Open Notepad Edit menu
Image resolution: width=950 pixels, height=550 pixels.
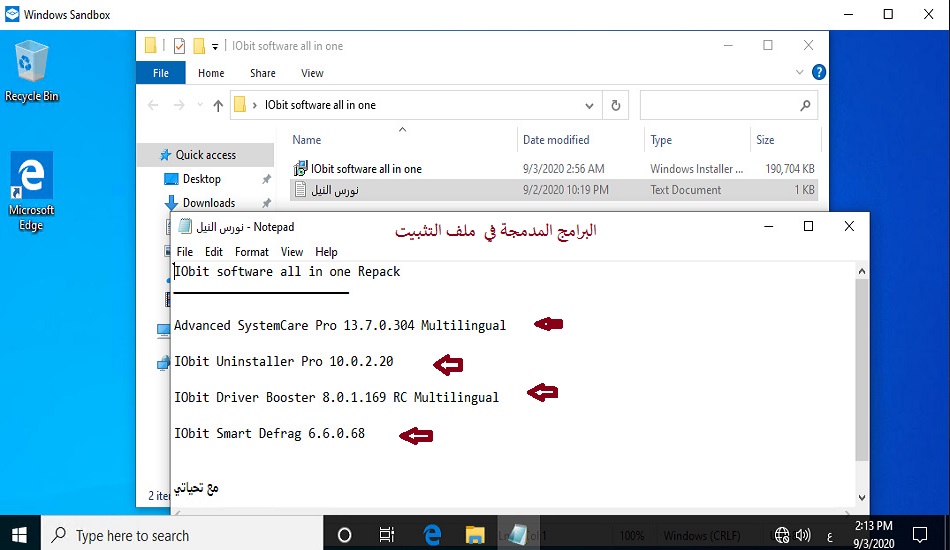214,251
